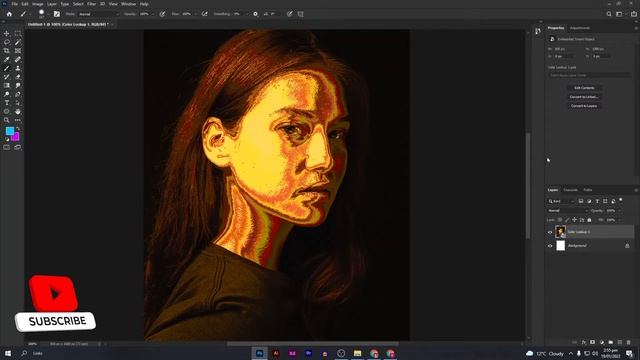
Task: Toggle Lock transparent pixels
Action: click(560, 220)
